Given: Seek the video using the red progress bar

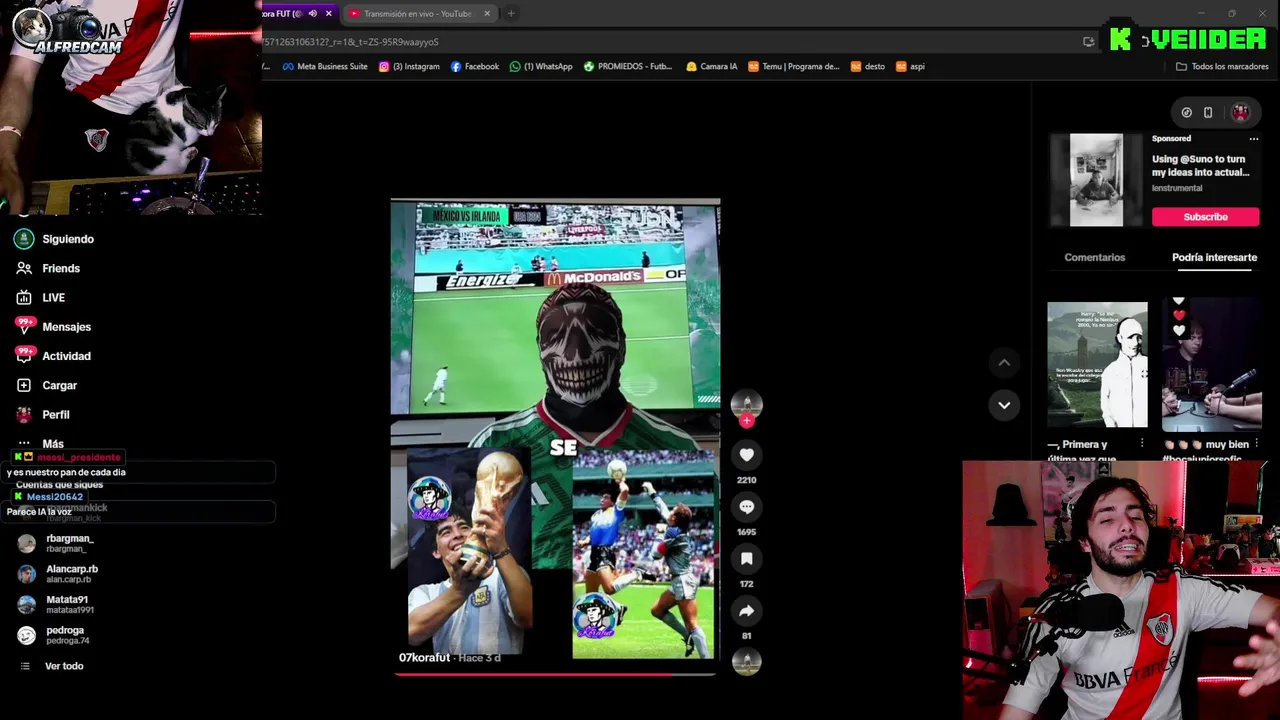Looking at the screenshot, I should tap(555, 674).
